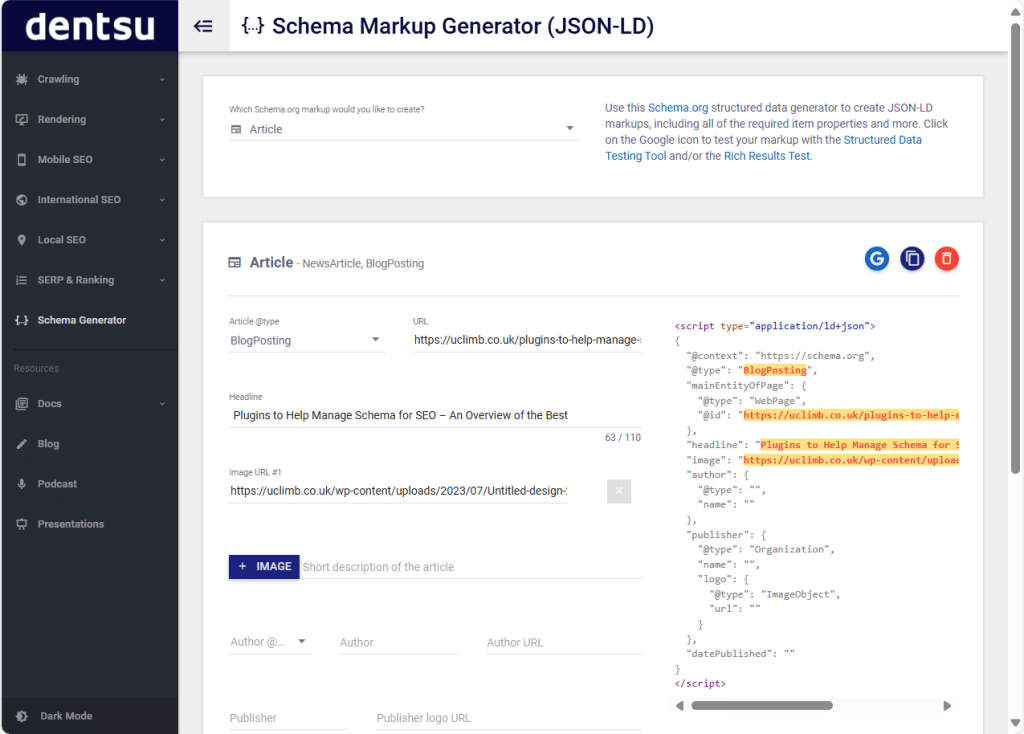
Task: Click the dentsu logo
Action: [88, 25]
